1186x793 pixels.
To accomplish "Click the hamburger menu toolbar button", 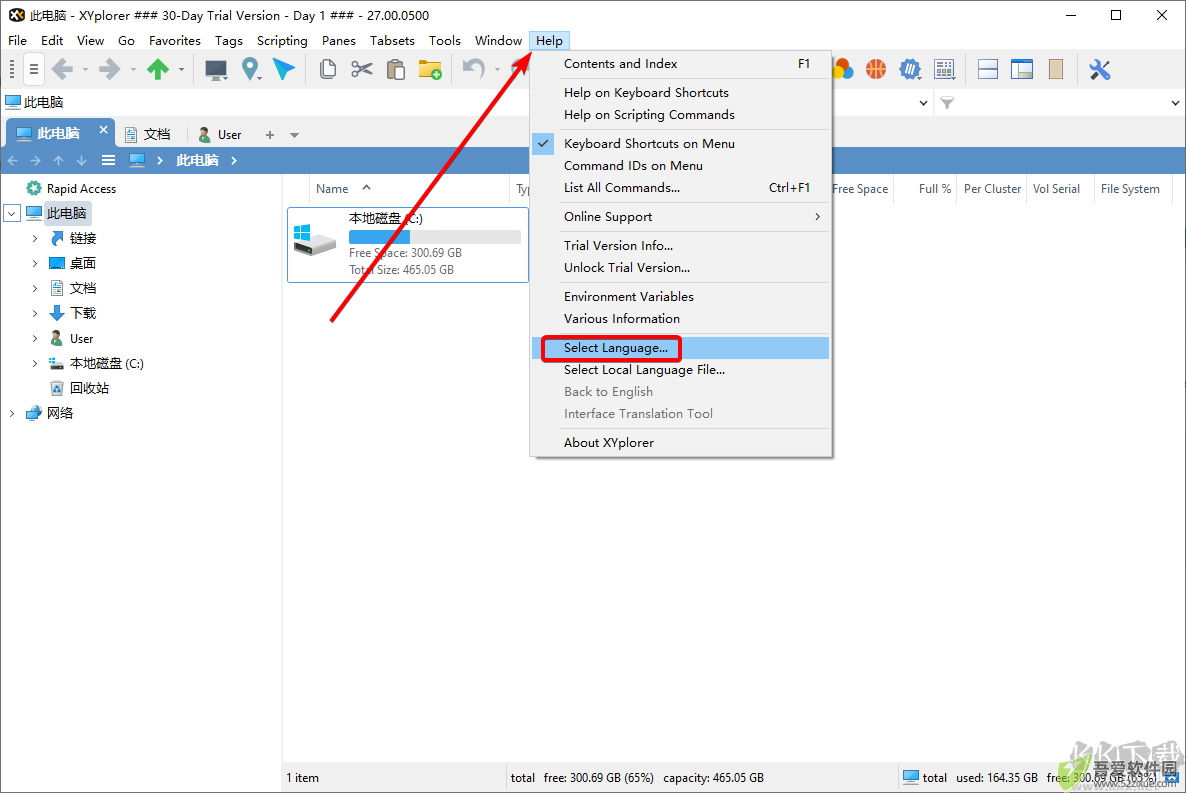I will coord(34,70).
